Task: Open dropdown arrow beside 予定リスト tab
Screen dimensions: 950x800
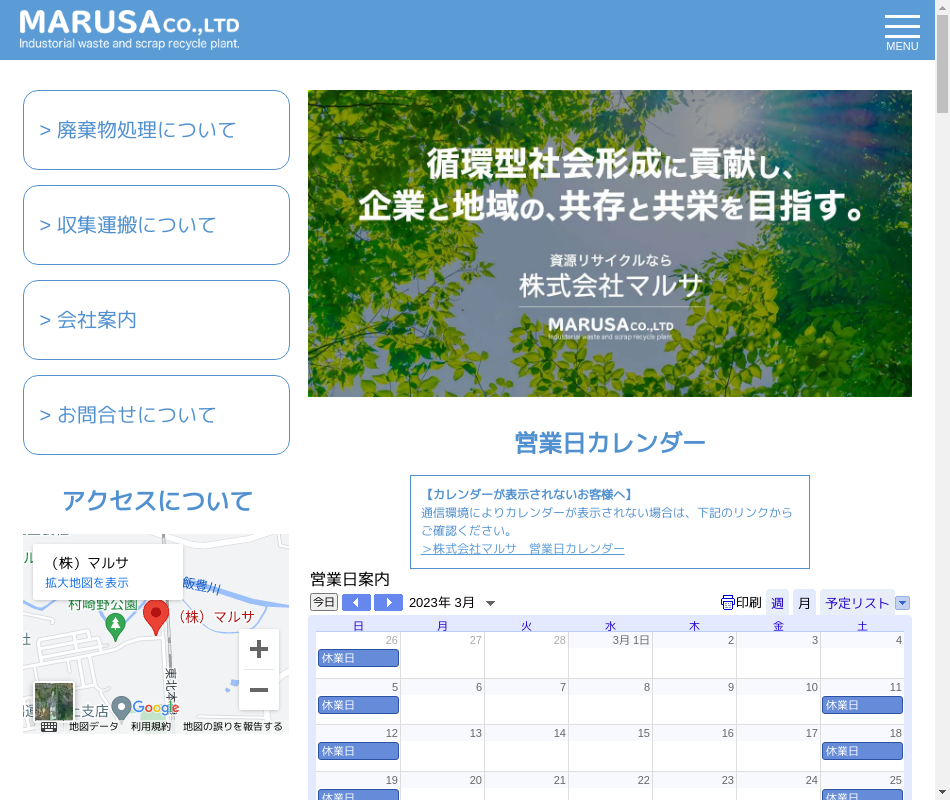Action: [903, 603]
